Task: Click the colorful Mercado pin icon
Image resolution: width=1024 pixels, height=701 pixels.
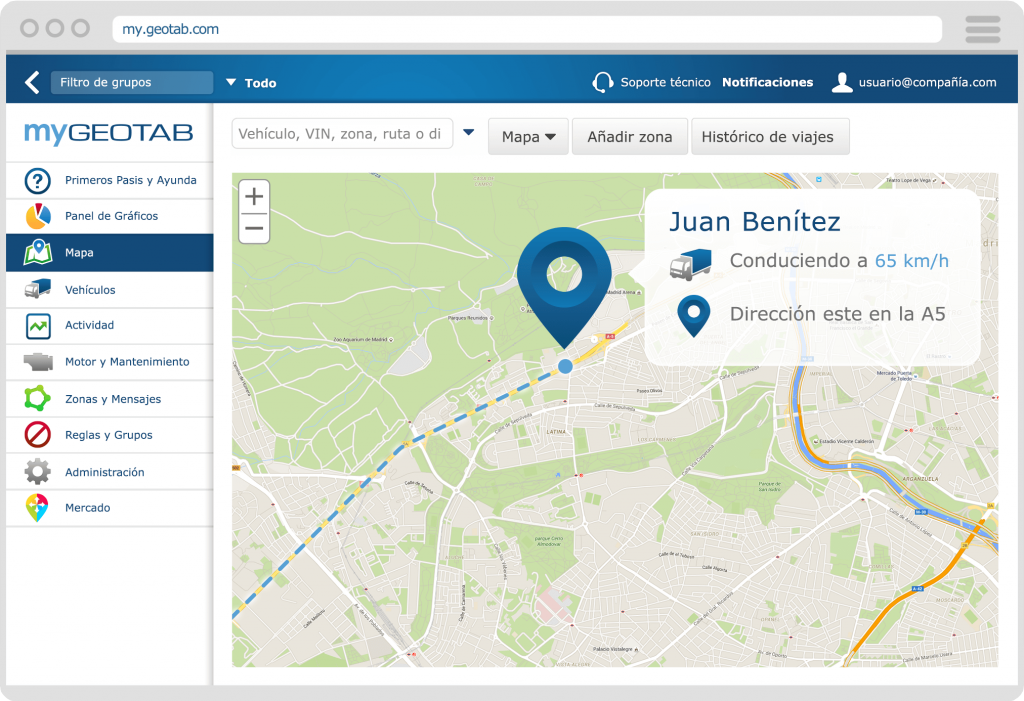Action: click(x=37, y=508)
